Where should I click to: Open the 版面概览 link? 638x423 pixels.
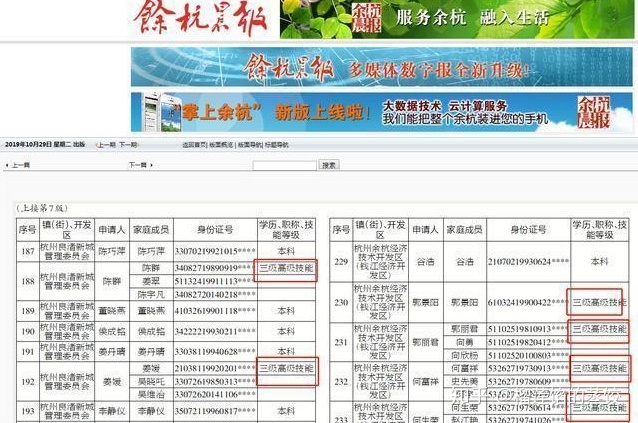click(222, 145)
